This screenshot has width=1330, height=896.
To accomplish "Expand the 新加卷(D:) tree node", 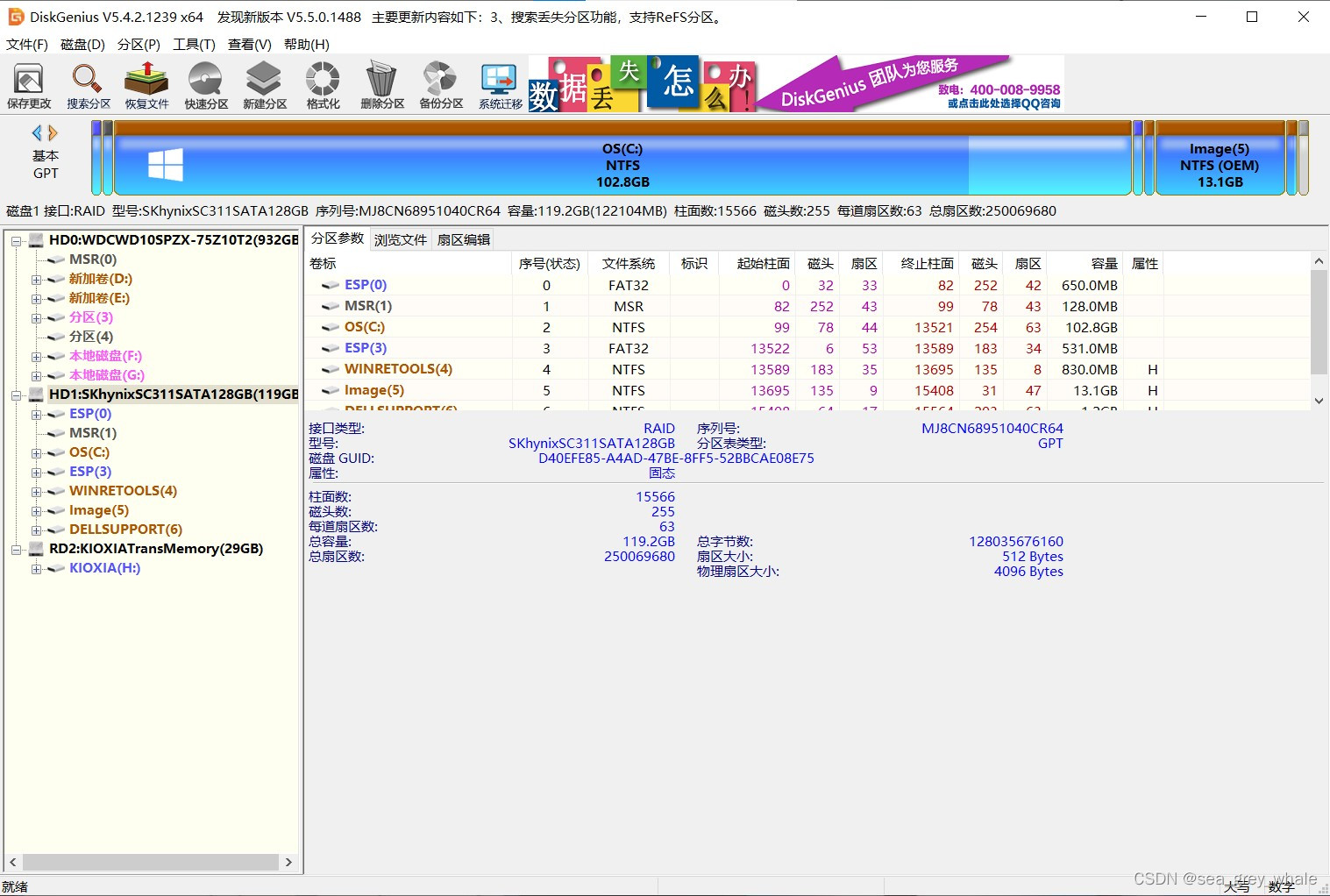I will [x=36, y=280].
